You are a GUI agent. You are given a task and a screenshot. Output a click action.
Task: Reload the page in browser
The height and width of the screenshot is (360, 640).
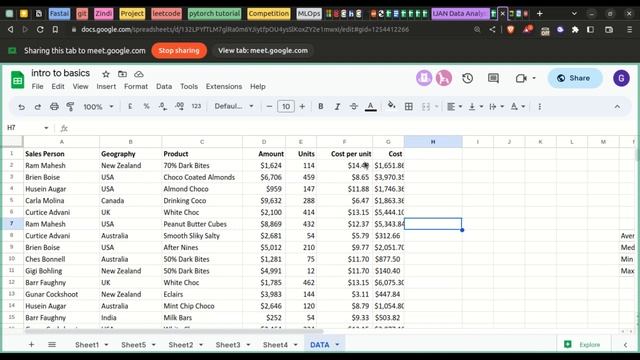click(x=40, y=29)
